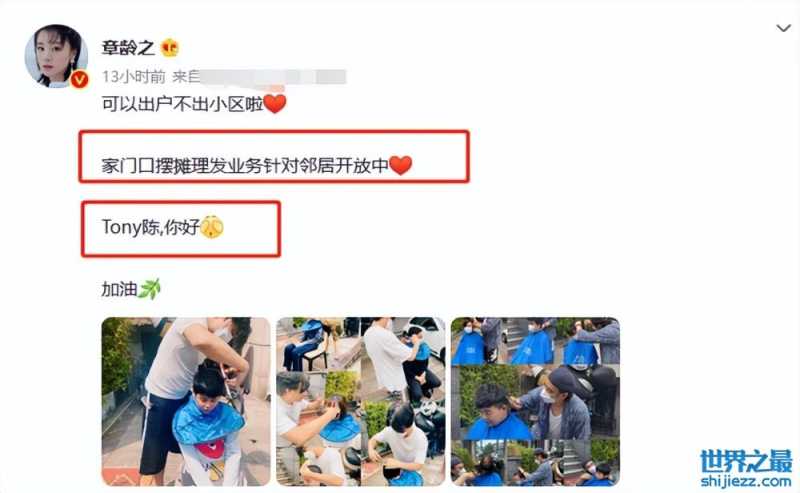Click the orange V verified badge
This screenshot has width=800, height=493.
[x=79, y=79]
